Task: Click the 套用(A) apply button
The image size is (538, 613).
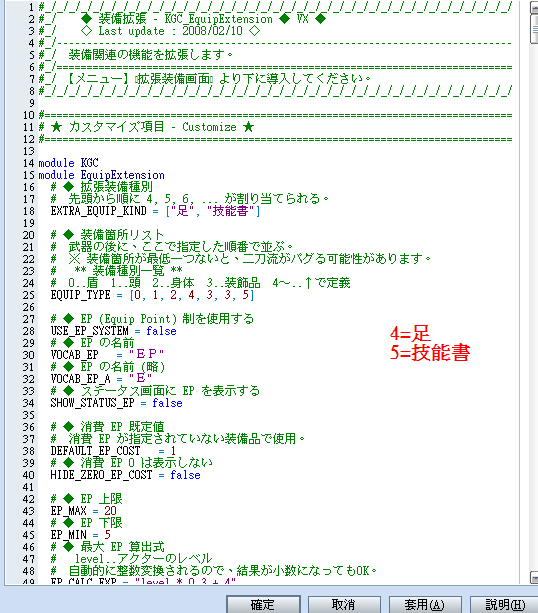Action: 425,604
